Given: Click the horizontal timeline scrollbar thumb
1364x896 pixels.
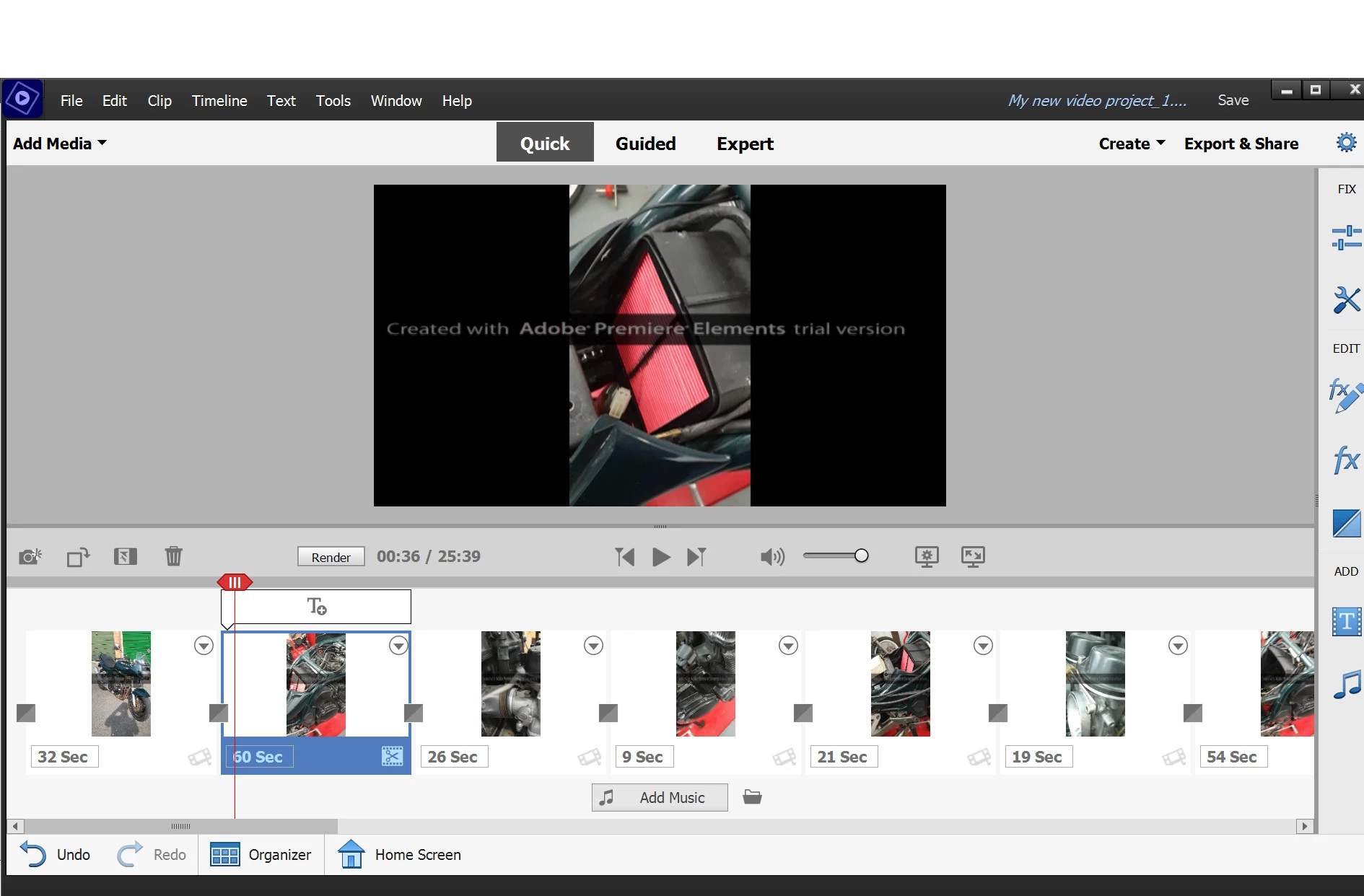Looking at the screenshot, I should (180, 826).
